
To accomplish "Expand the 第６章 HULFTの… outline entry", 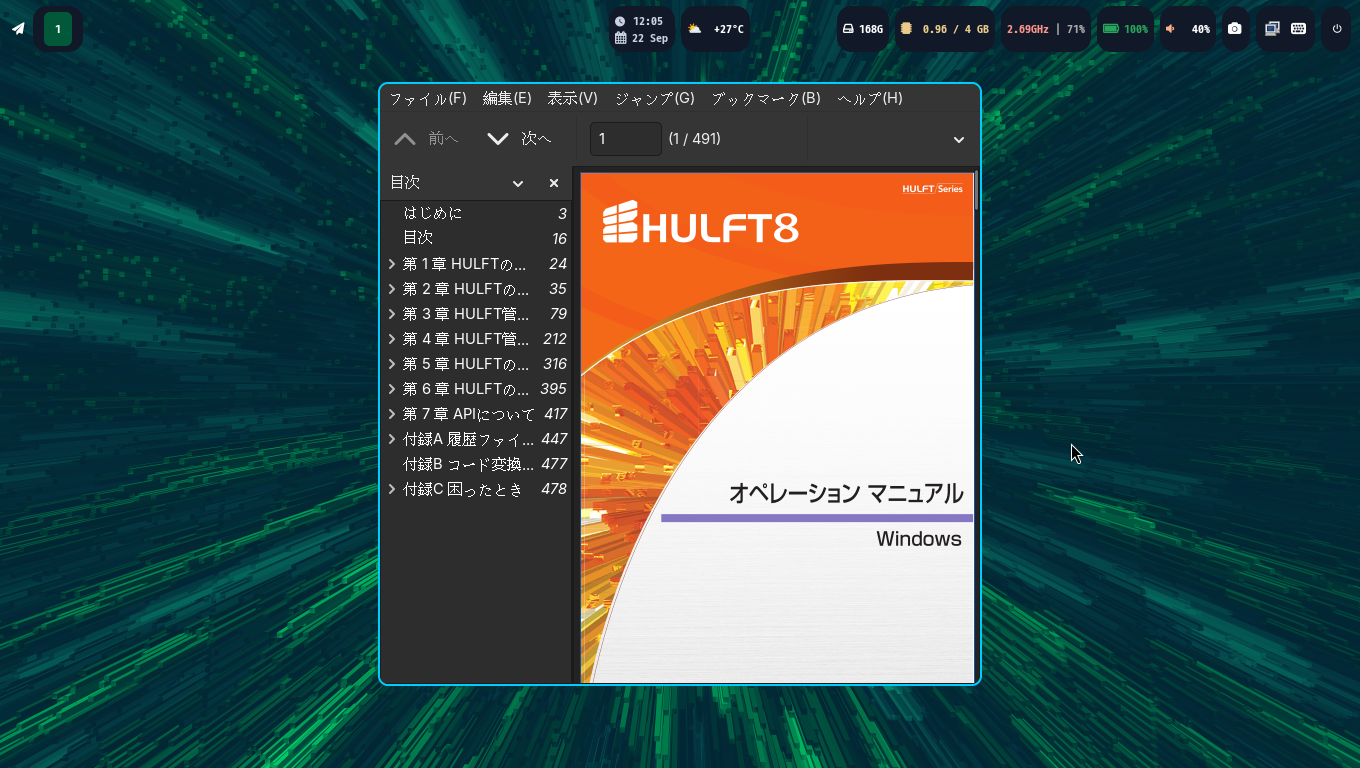I will tap(392, 389).
